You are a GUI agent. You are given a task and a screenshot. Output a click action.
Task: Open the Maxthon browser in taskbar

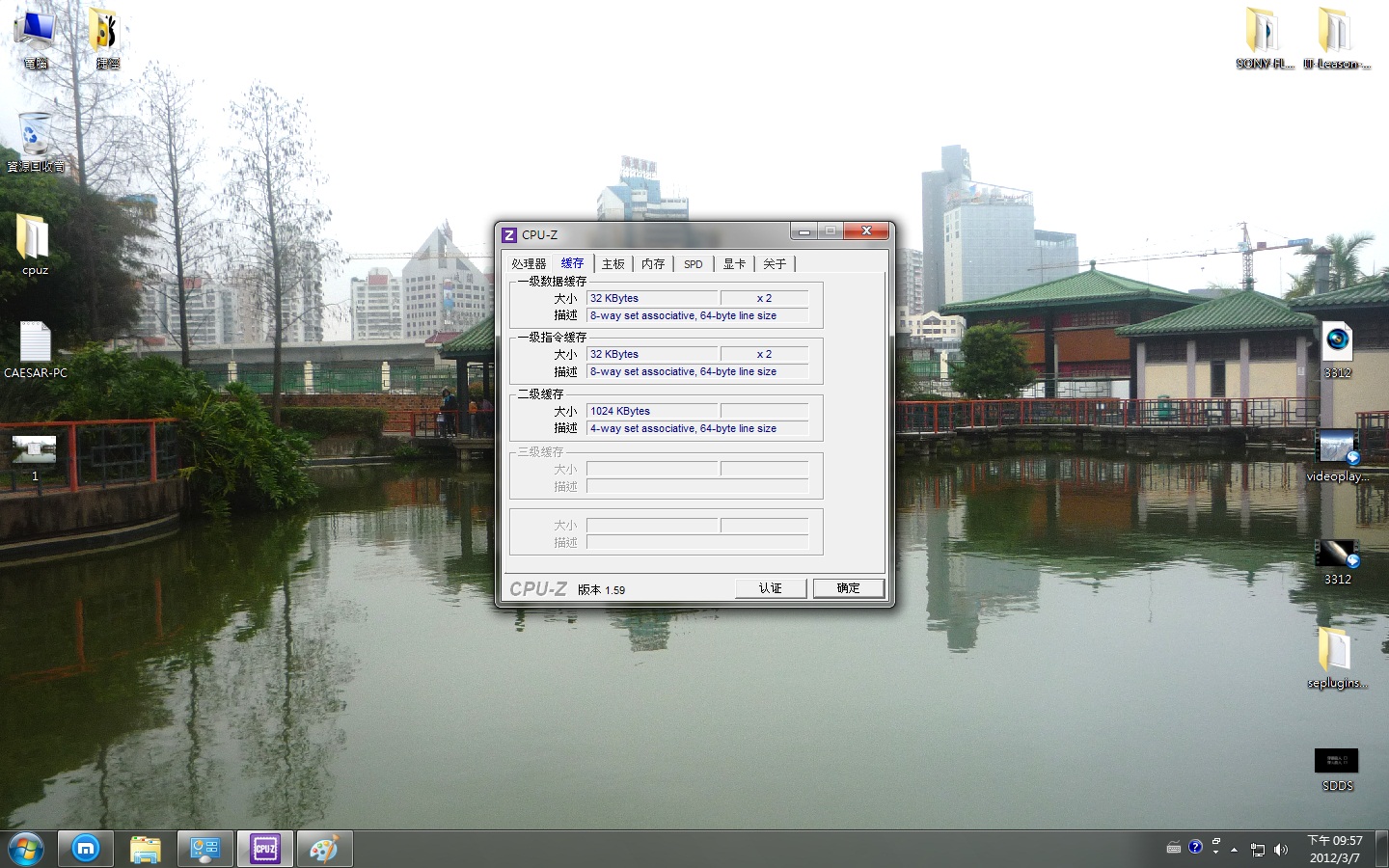point(86,849)
